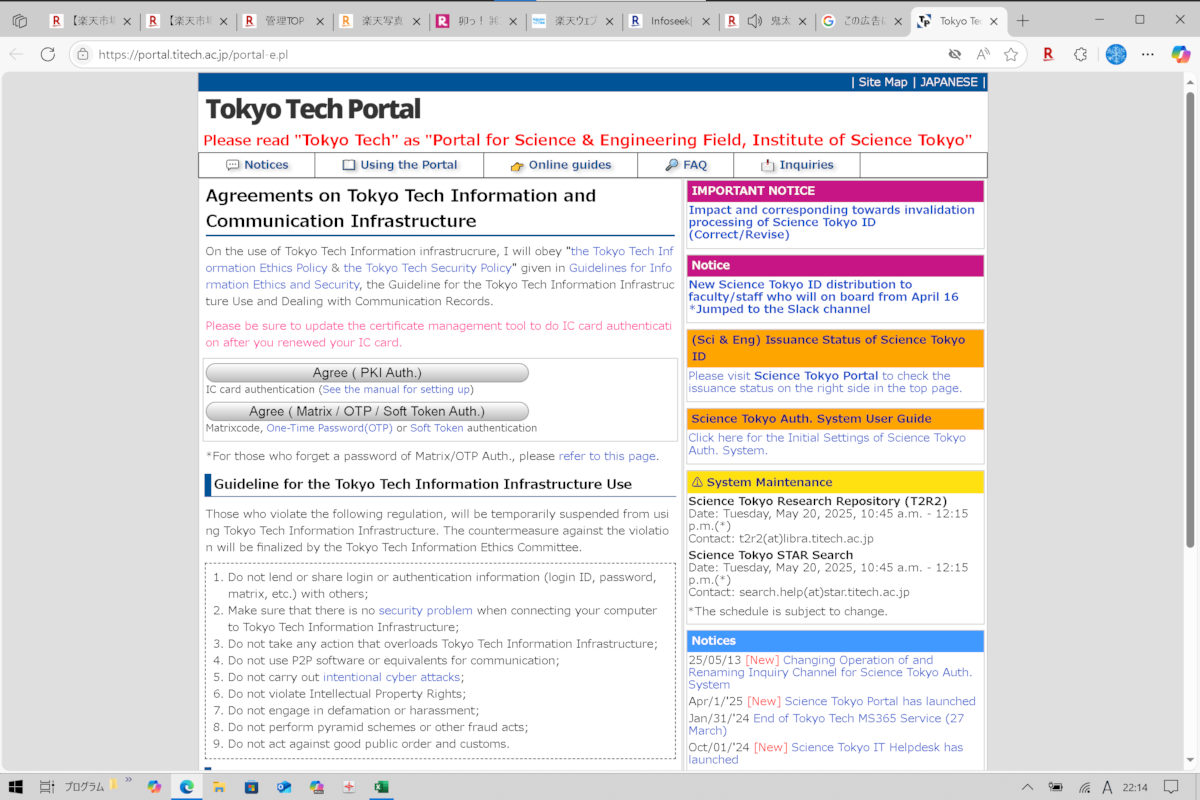1200x800 pixels.
Task: Open One-Time Password(OTP) link
Action: point(329,428)
